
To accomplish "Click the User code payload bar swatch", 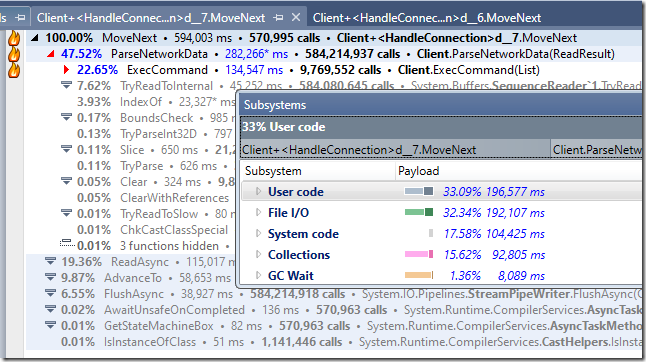I will pyautogui.click(x=419, y=191).
